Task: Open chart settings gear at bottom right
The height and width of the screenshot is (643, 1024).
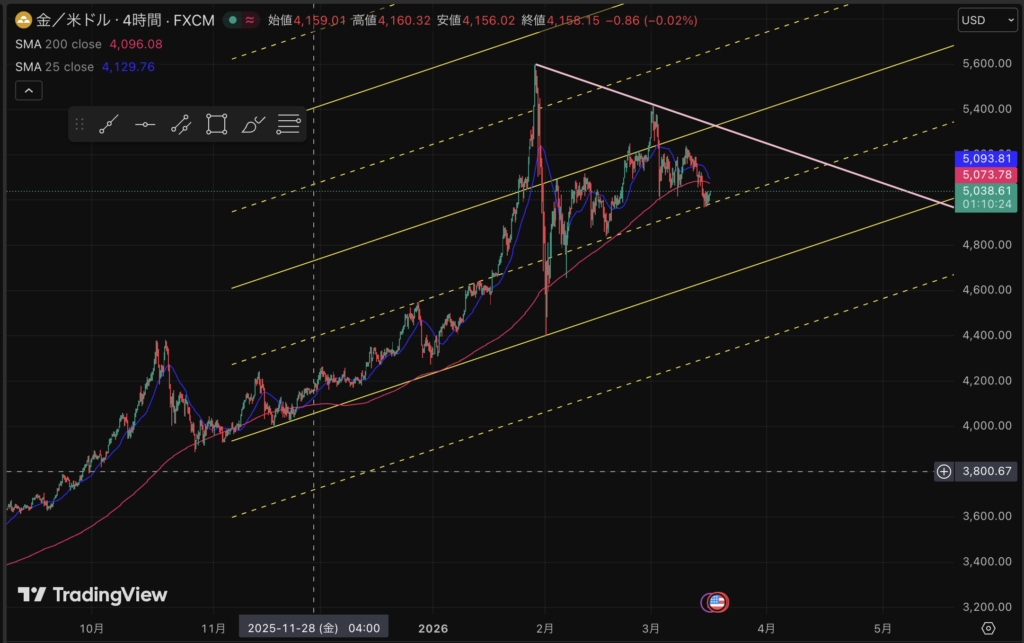Action: pyautogui.click(x=988, y=628)
